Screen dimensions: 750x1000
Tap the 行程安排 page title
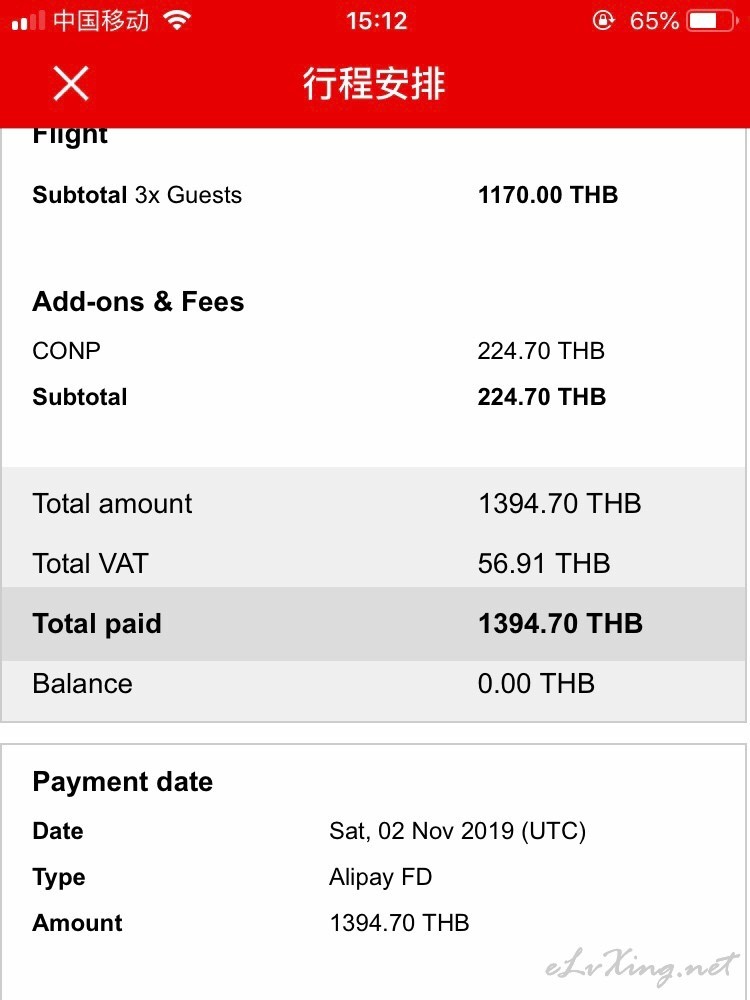374,84
